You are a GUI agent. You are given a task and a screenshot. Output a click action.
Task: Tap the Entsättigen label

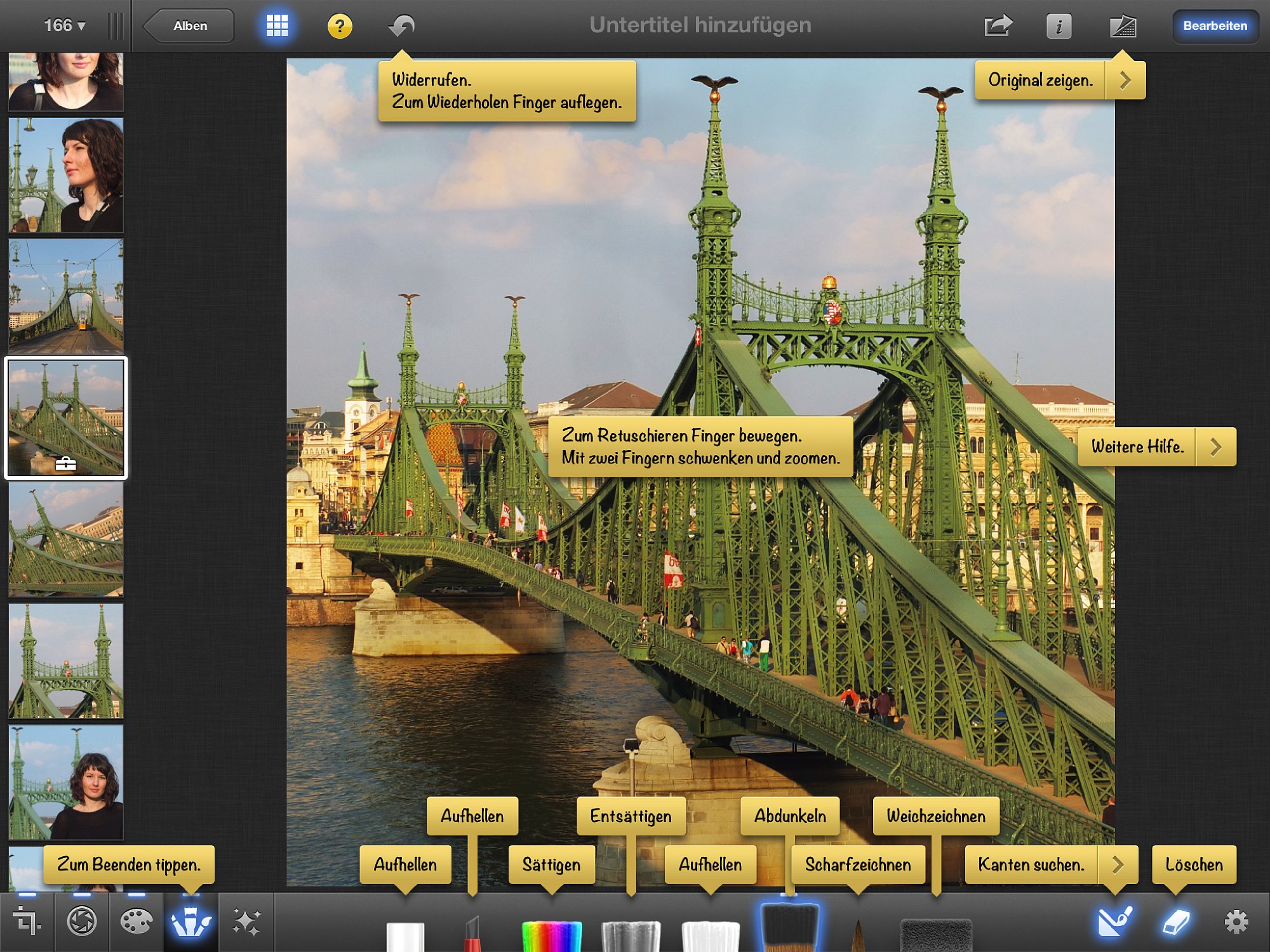[x=631, y=816]
